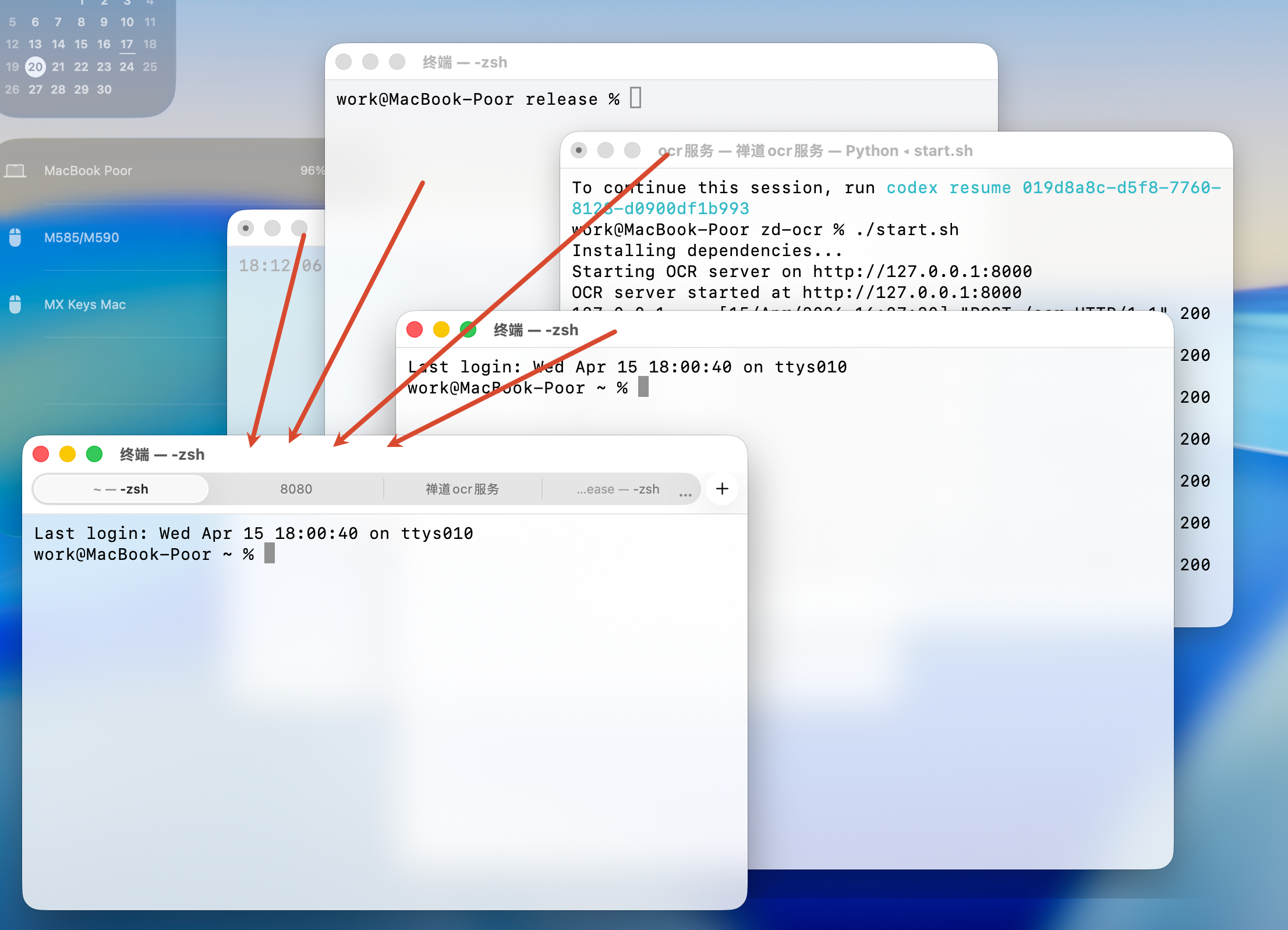This screenshot has width=1288, height=930.
Task: Click the codex resume command text
Action: pyautogui.click(x=948, y=188)
